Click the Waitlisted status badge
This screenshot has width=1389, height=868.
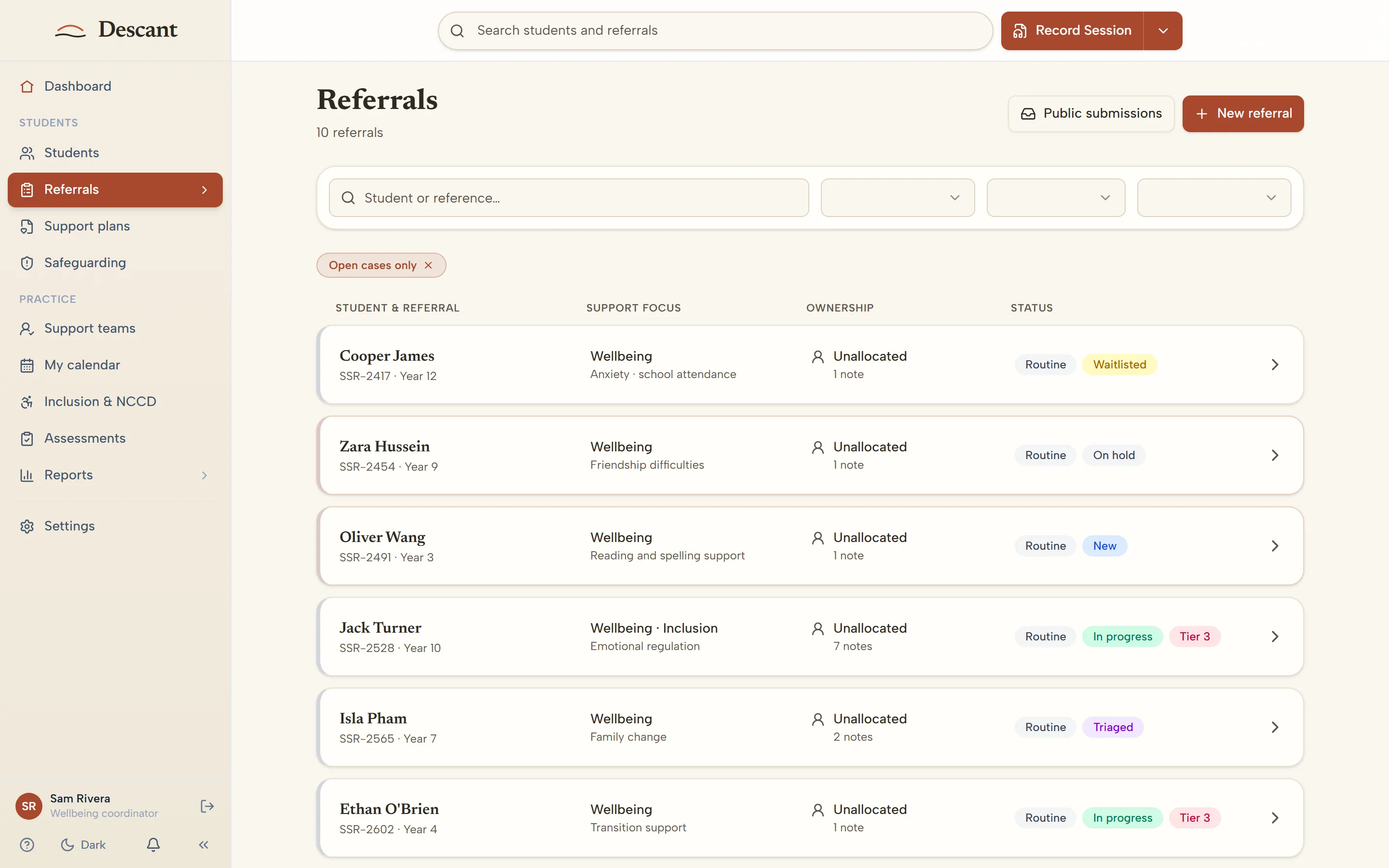1119,365
